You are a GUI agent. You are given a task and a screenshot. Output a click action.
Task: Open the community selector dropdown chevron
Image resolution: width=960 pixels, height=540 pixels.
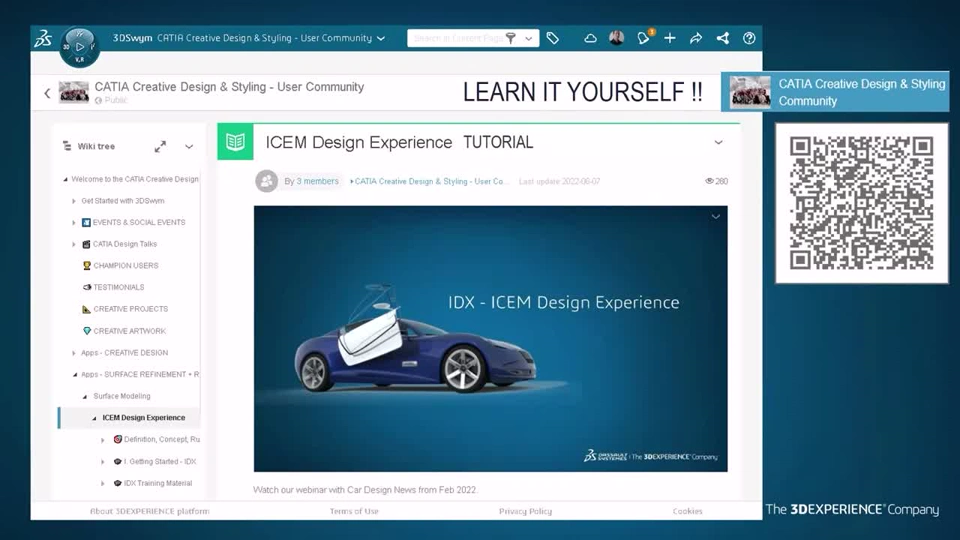coord(381,39)
